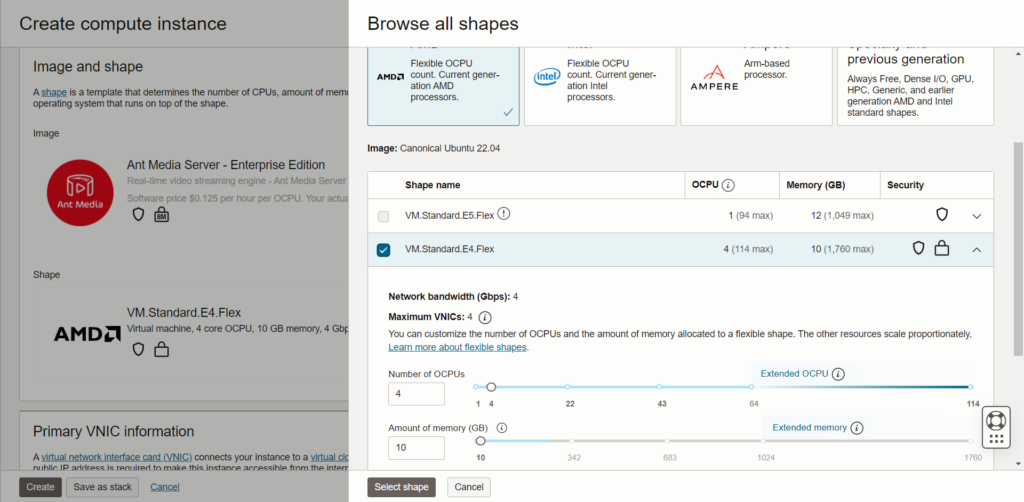Click the Amount of memory info icon
This screenshot has width=1024, height=502.
click(x=502, y=428)
